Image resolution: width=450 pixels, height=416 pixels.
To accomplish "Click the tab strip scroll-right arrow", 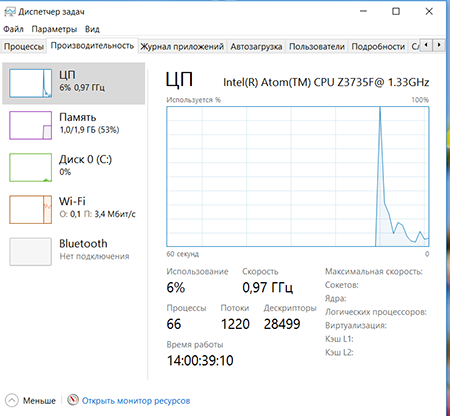I will click(x=439, y=45).
